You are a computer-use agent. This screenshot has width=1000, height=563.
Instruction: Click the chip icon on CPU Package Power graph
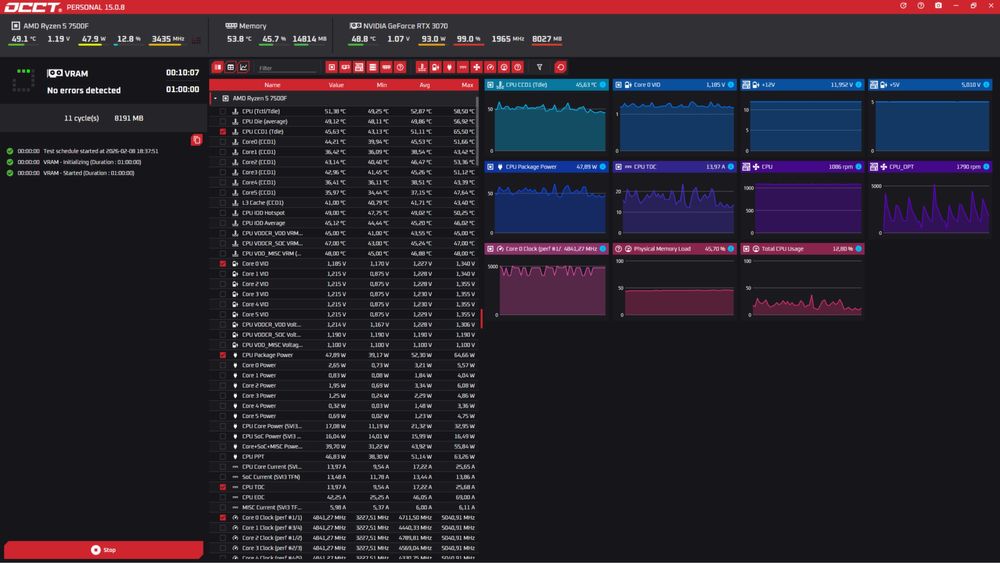pyautogui.click(x=490, y=167)
